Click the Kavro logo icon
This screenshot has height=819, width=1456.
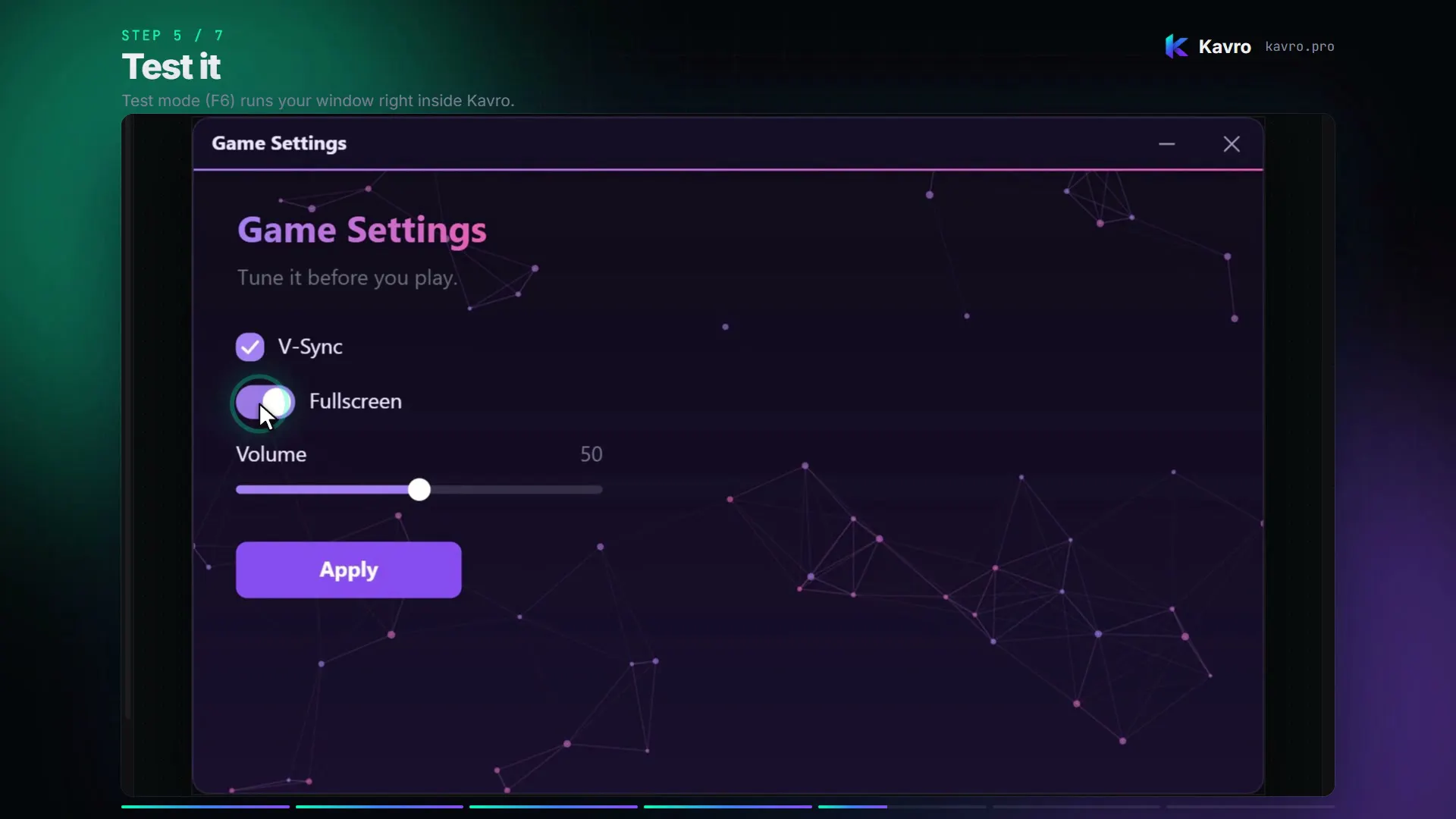[1176, 46]
